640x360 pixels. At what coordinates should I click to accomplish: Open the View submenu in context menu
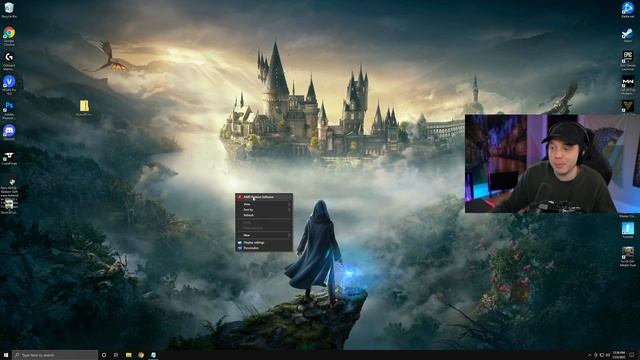point(264,204)
